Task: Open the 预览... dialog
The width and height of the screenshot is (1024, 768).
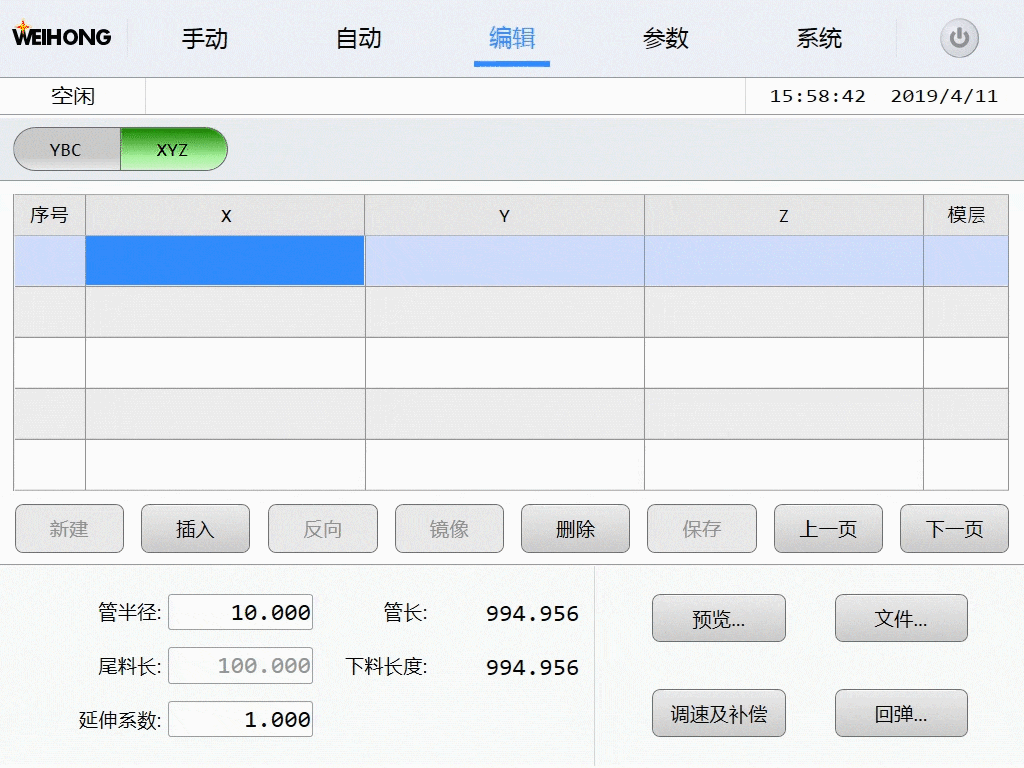Action: point(718,618)
